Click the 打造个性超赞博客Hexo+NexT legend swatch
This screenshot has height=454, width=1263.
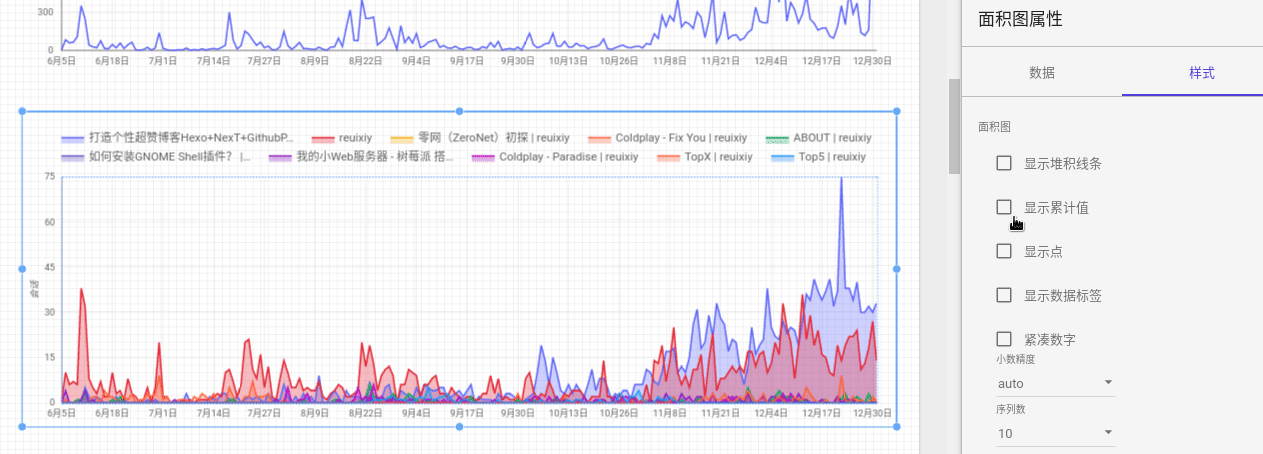coord(72,138)
